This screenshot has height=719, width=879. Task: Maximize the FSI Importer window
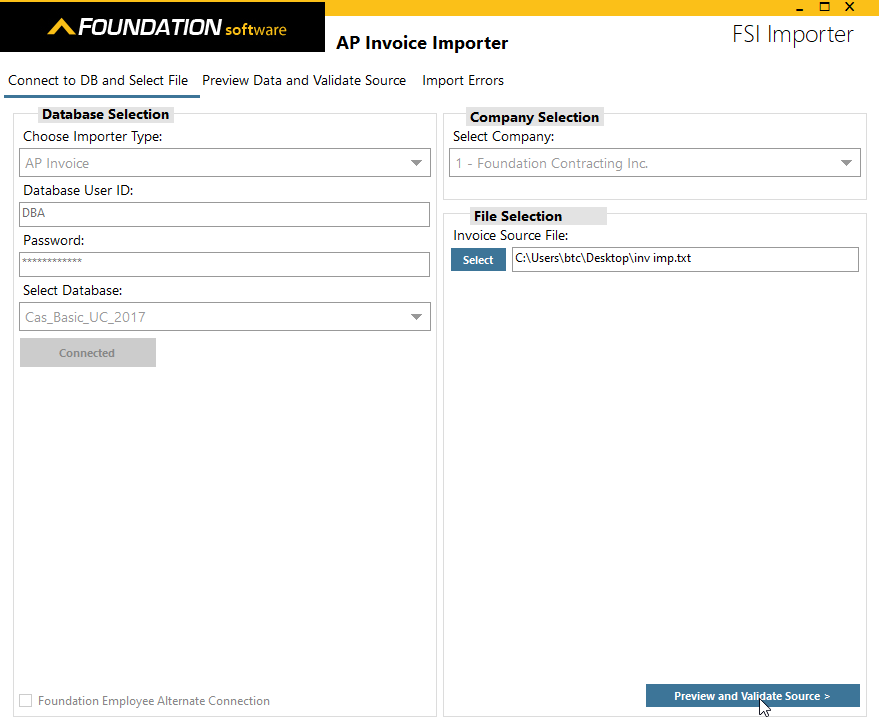825,7
